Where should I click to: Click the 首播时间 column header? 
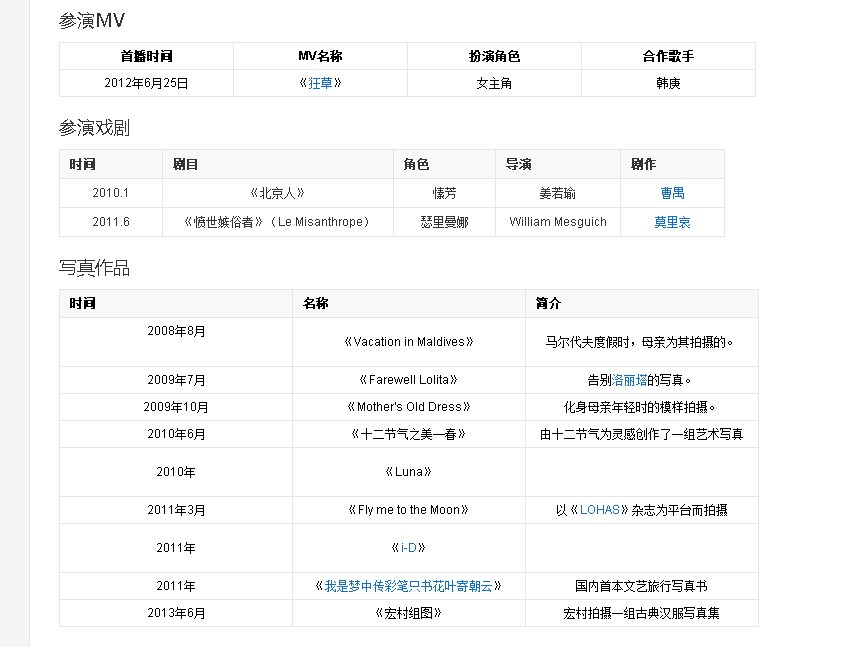point(146,55)
